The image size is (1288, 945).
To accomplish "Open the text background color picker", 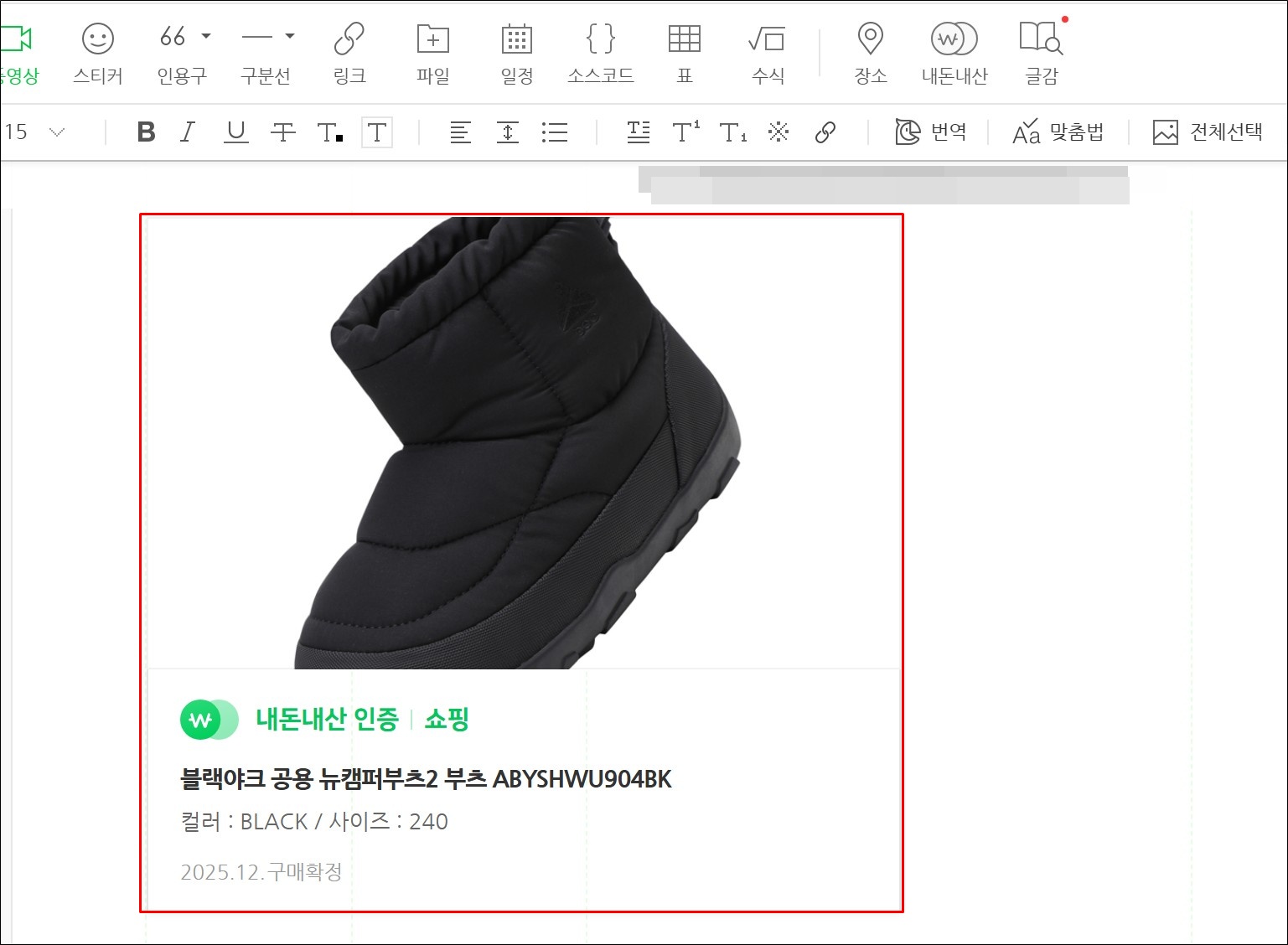I will point(377,132).
